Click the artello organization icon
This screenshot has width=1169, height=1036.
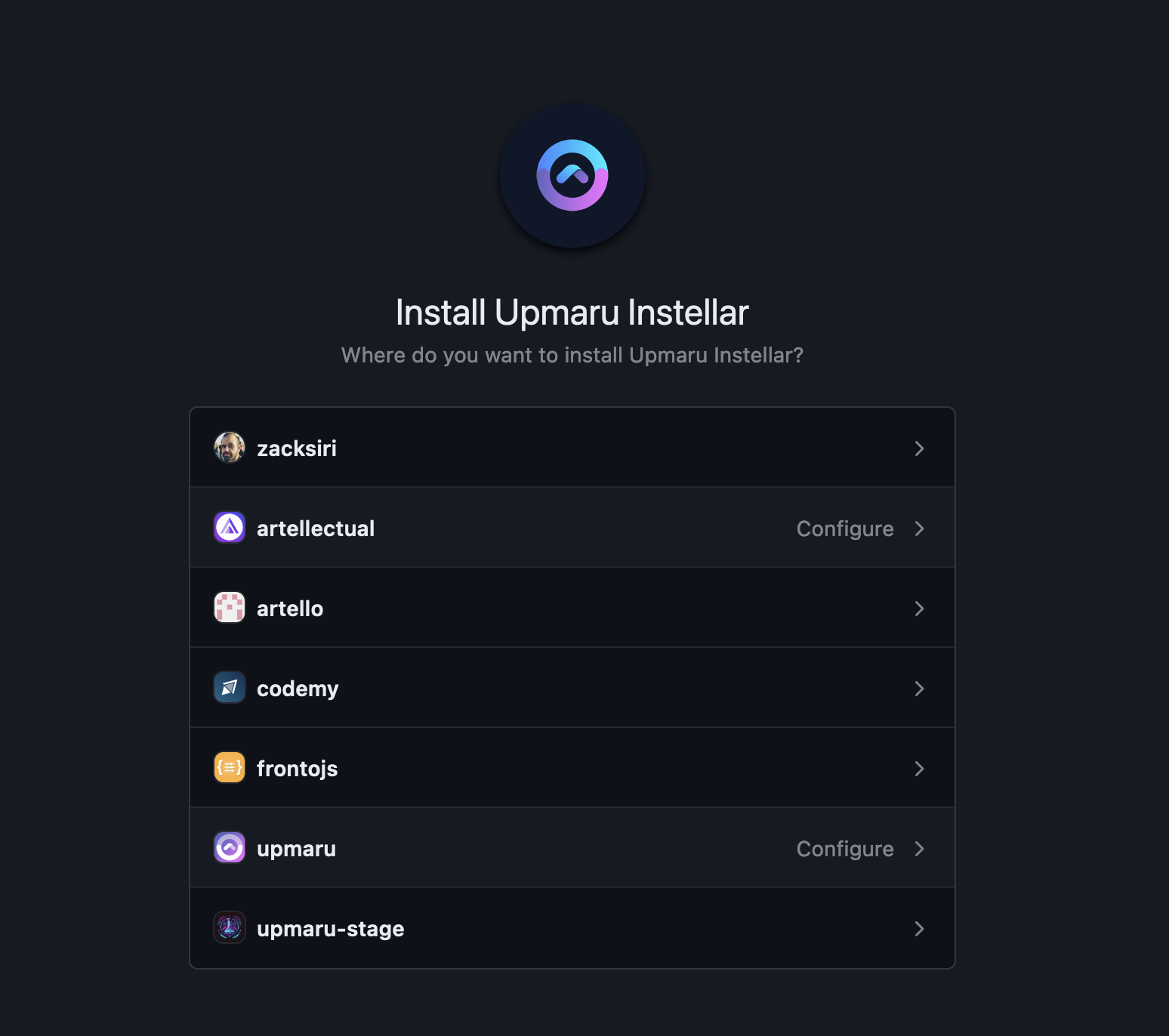pyautogui.click(x=229, y=607)
